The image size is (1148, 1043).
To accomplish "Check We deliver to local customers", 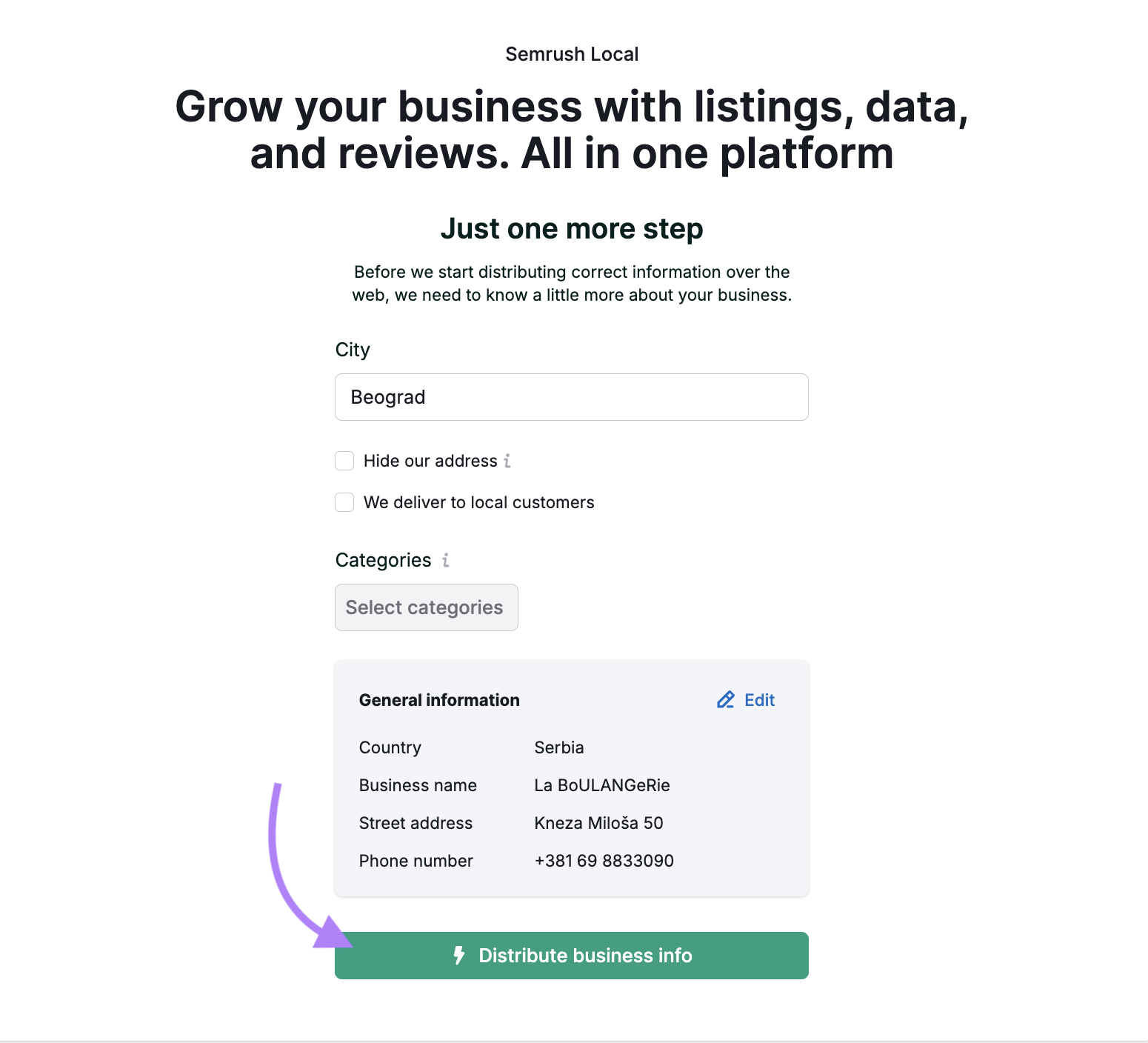I will pyautogui.click(x=344, y=502).
